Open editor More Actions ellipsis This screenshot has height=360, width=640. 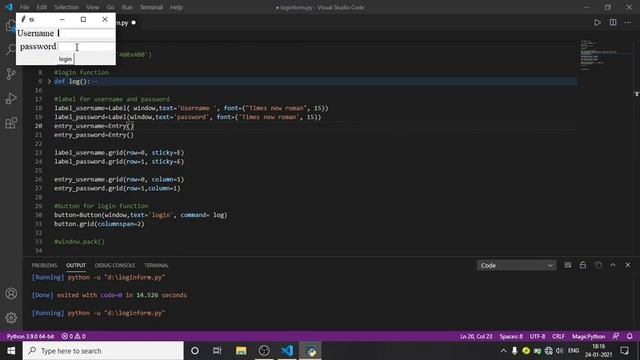(x=628, y=22)
